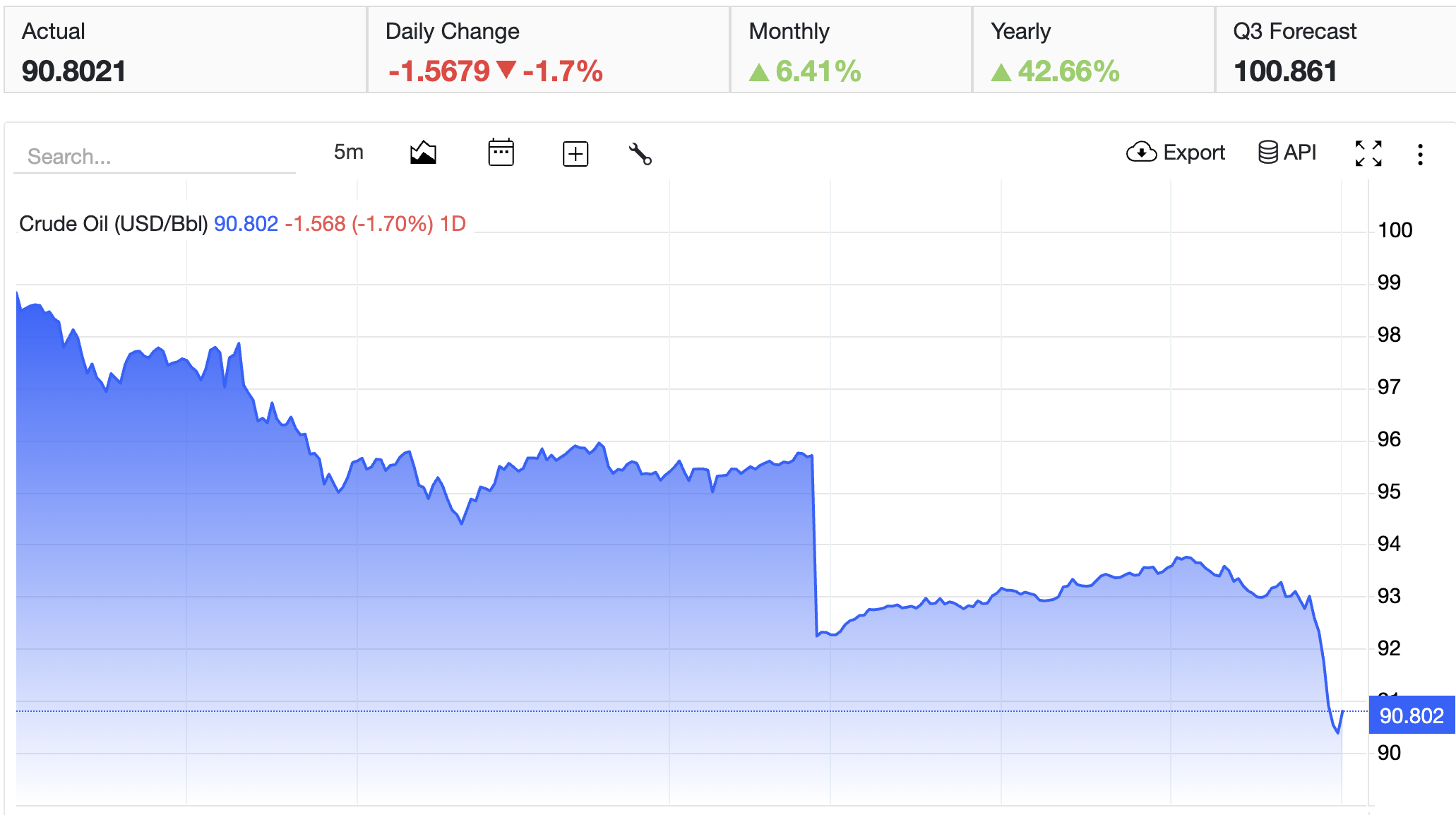Screen dimensions: 1456x815
Task: Select the Daily Change panel
Action: [x=549, y=50]
